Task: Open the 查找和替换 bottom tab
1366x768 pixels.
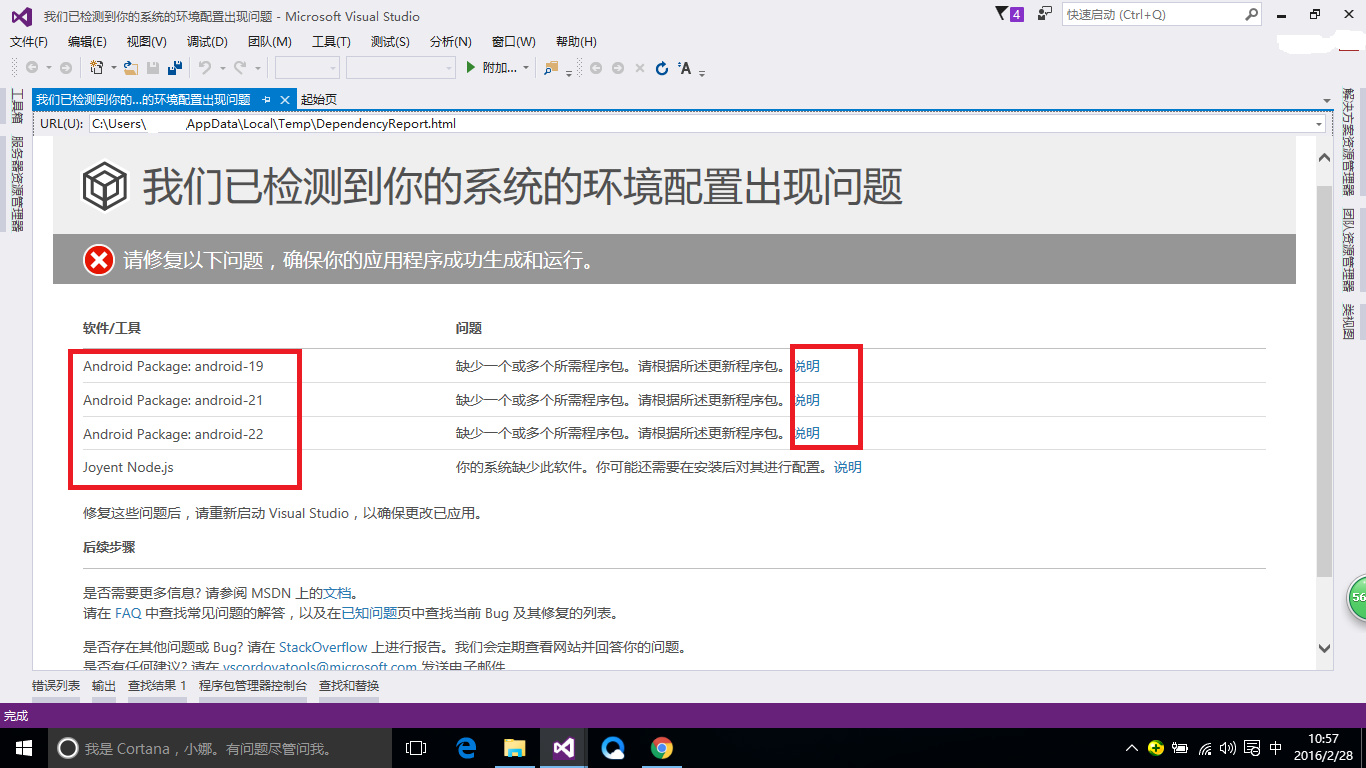Action: coord(349,686)
